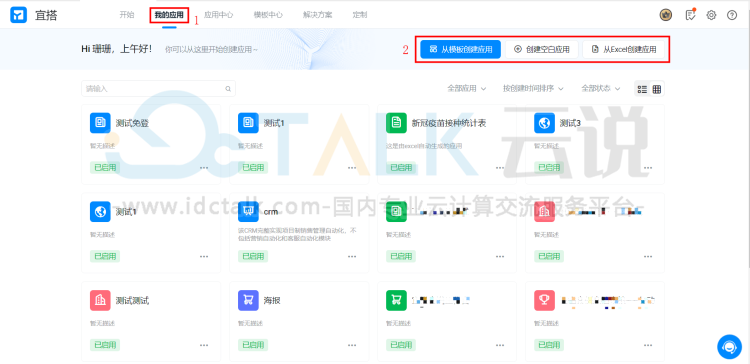Open the settings gear icon
The width and height of the screenshot is (750, 364).
711,15
